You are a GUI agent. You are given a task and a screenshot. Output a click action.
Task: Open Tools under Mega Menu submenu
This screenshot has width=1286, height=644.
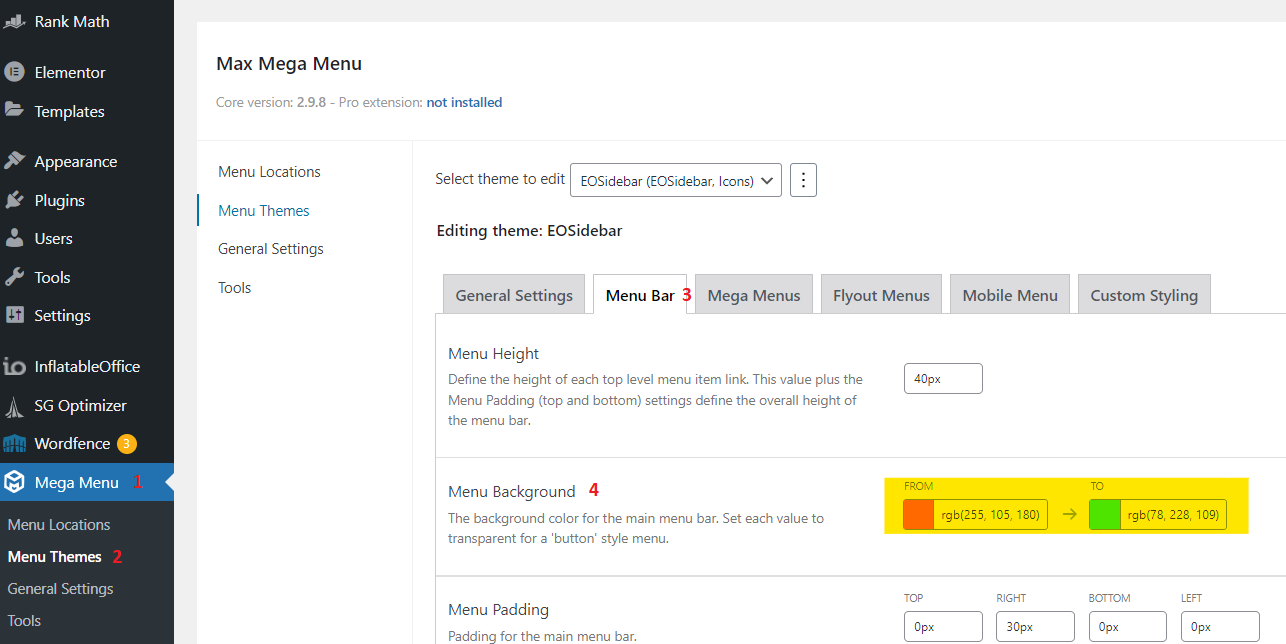[x=24, y=620]
